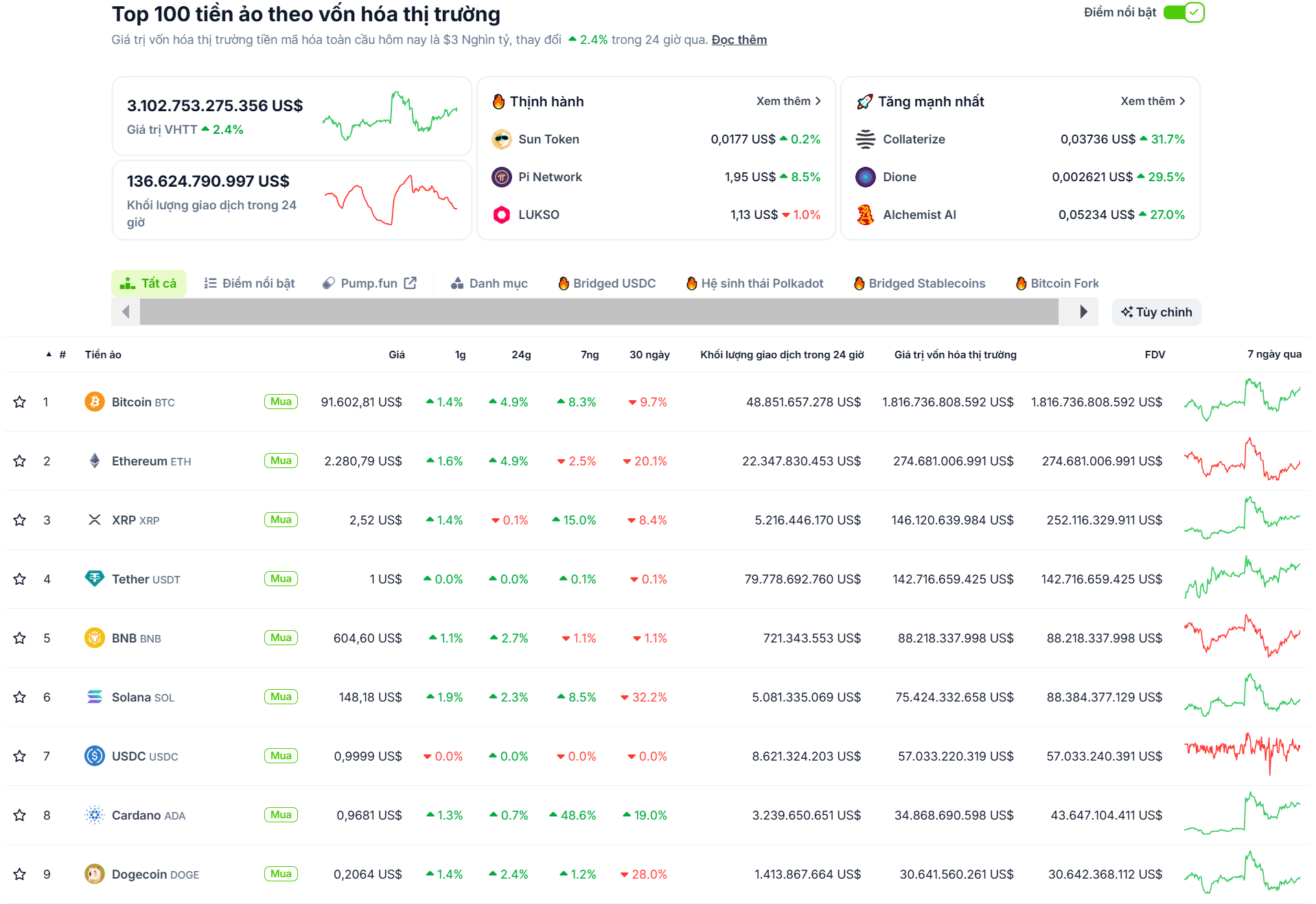Click the Solana logo icon
1316x904 pixels.
point(95,697)
